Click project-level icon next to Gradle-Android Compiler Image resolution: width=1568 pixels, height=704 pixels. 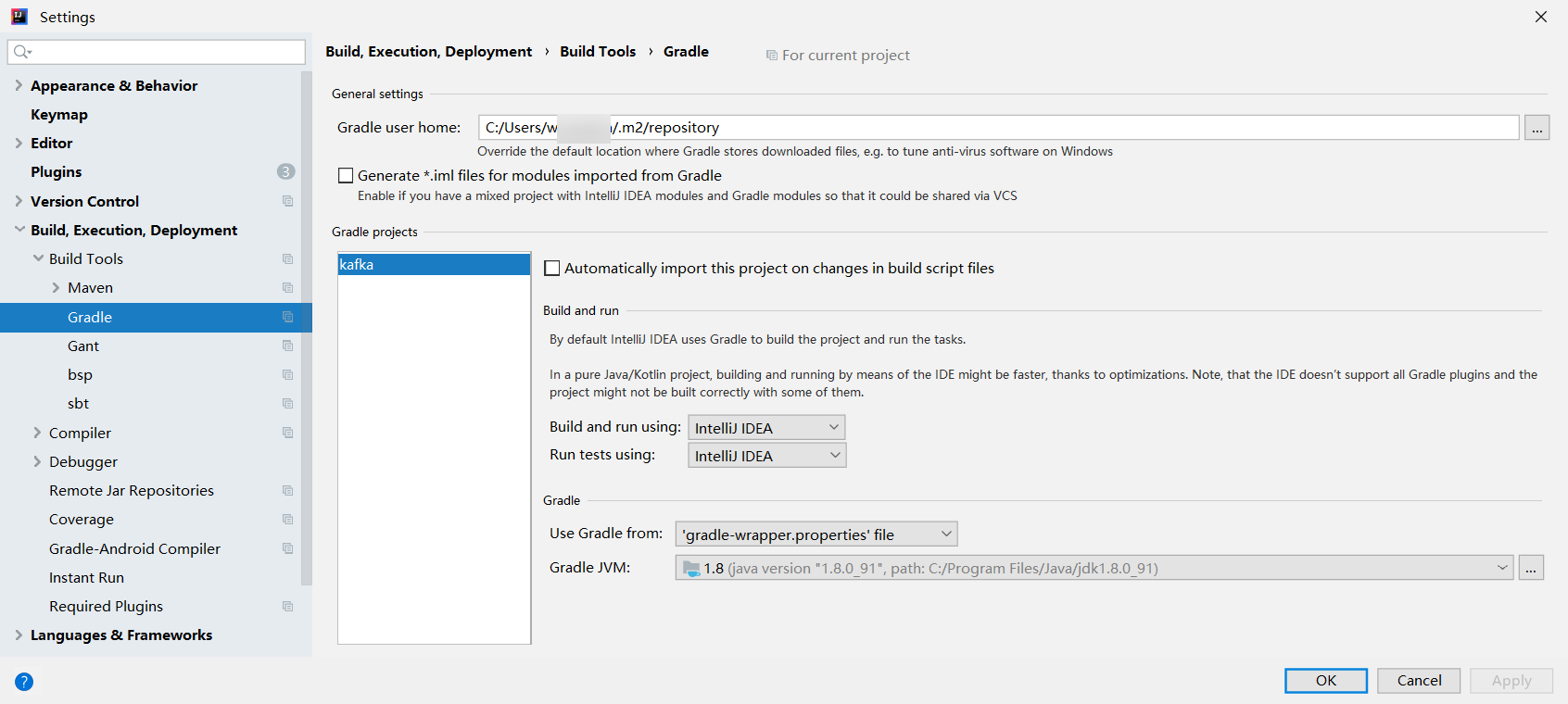(x=287, y=548)
